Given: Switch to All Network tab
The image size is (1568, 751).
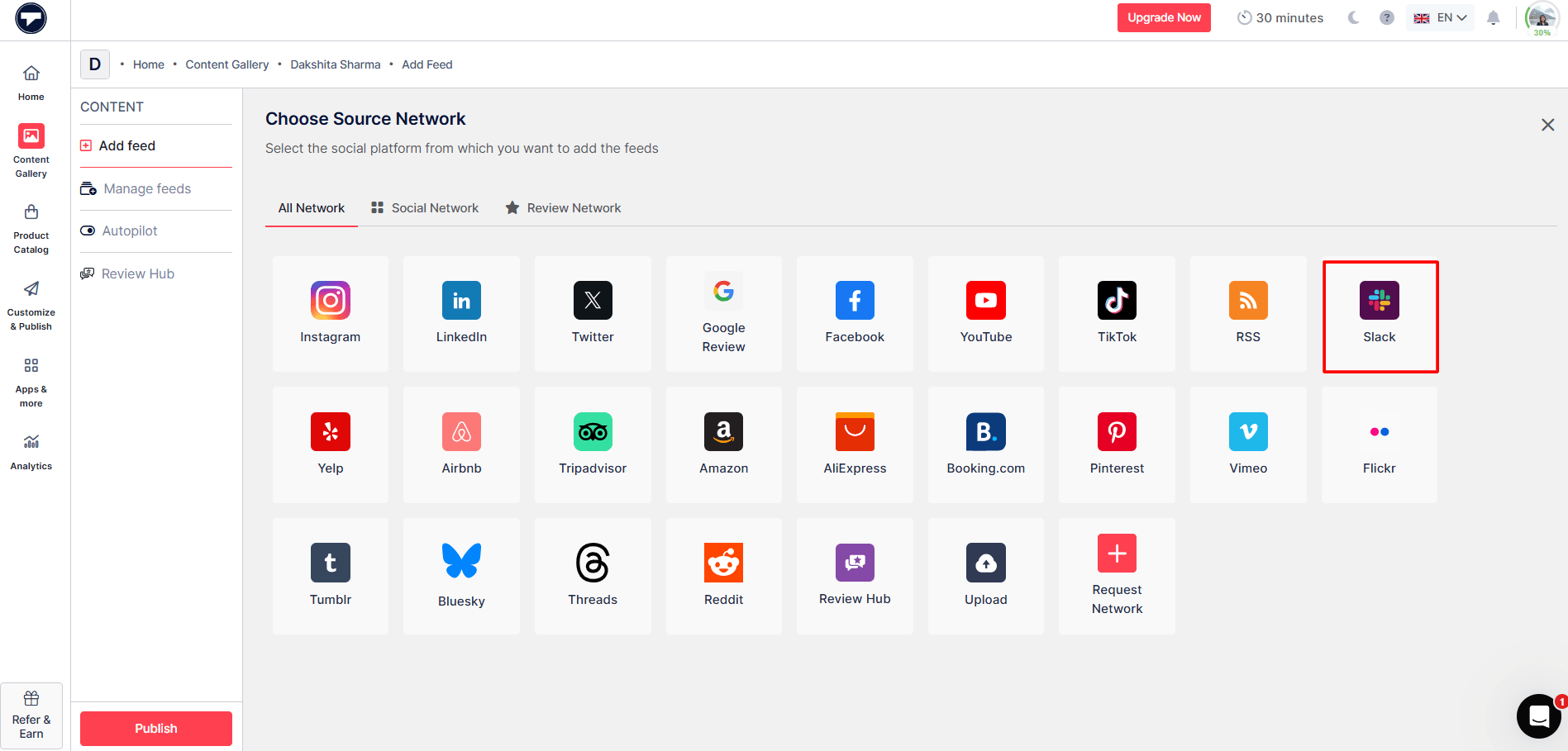Looking at the screenshot, I should coord(312,208).
